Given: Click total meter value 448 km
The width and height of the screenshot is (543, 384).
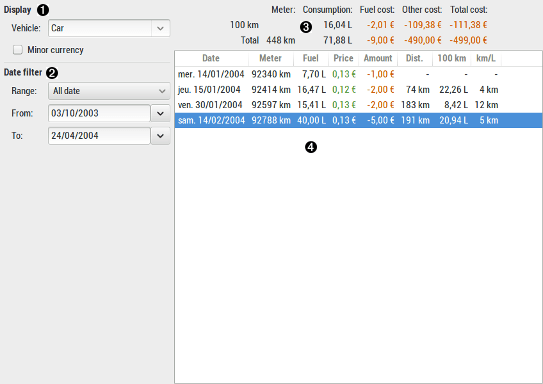Looking at the screenshot, I should tap(281, 40).
